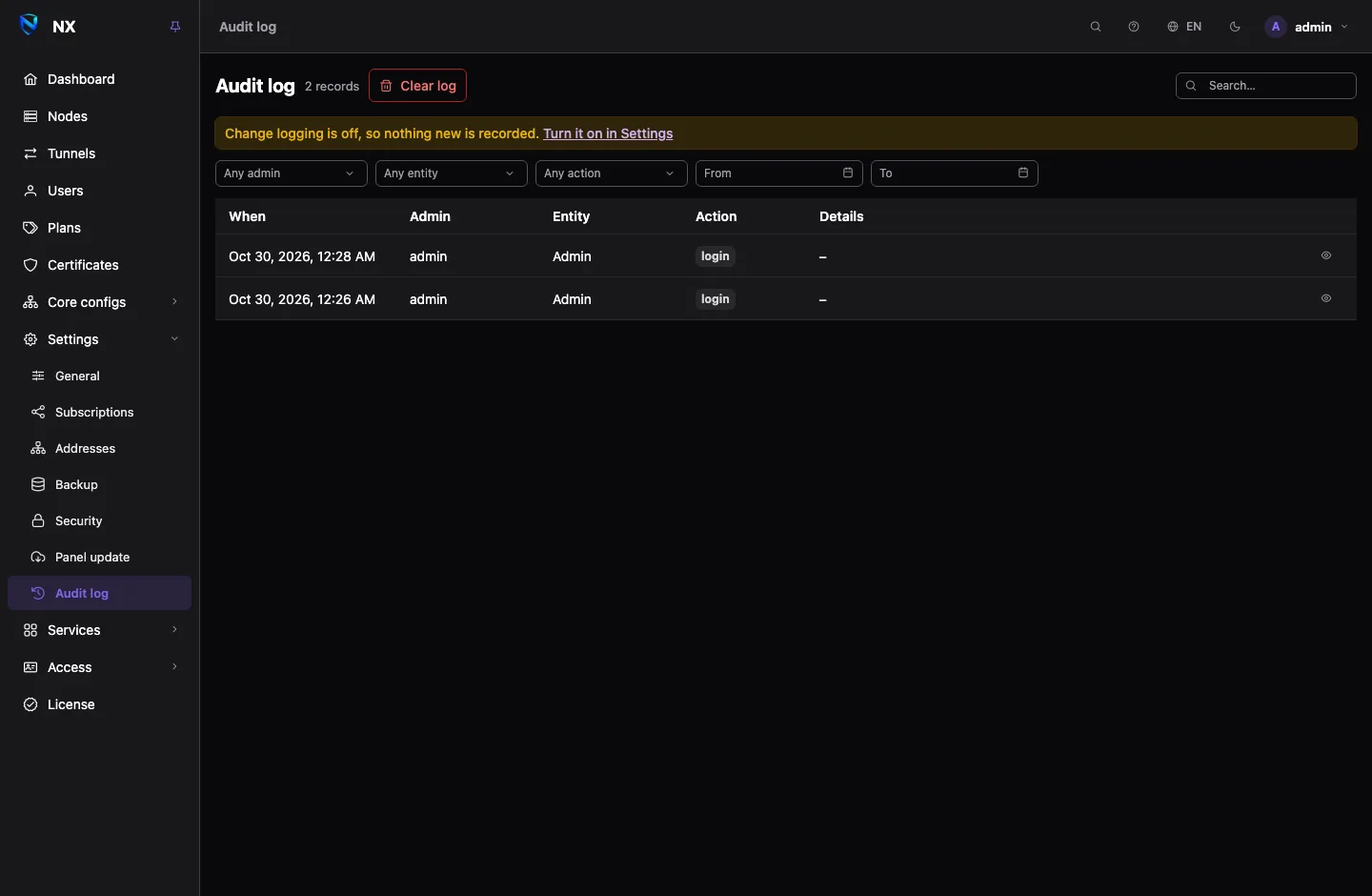View details of the 12:28 AM login record

[1326, 255]
